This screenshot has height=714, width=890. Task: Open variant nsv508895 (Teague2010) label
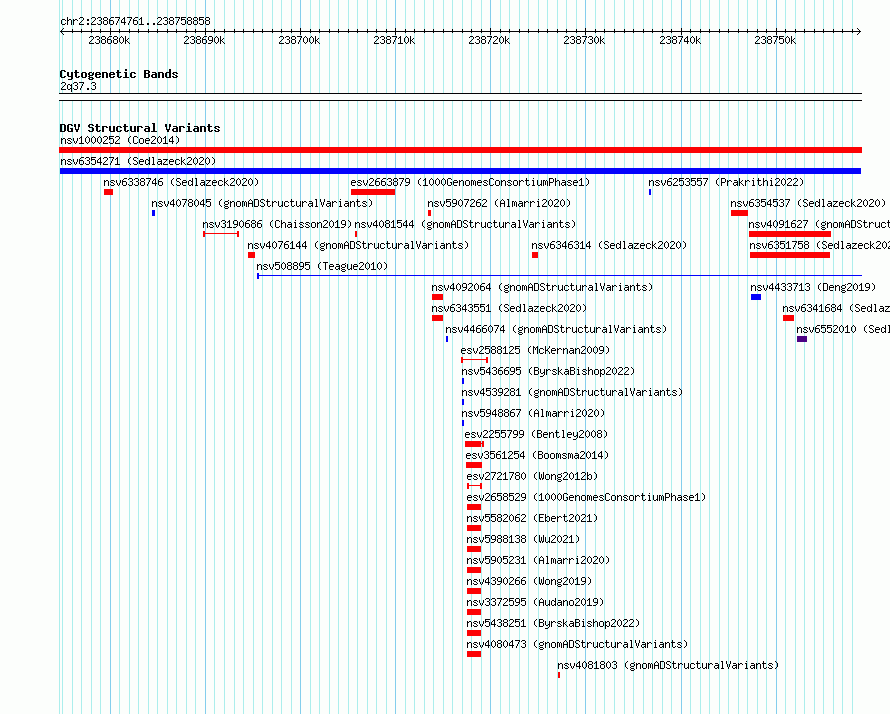(x=322, y=266)
